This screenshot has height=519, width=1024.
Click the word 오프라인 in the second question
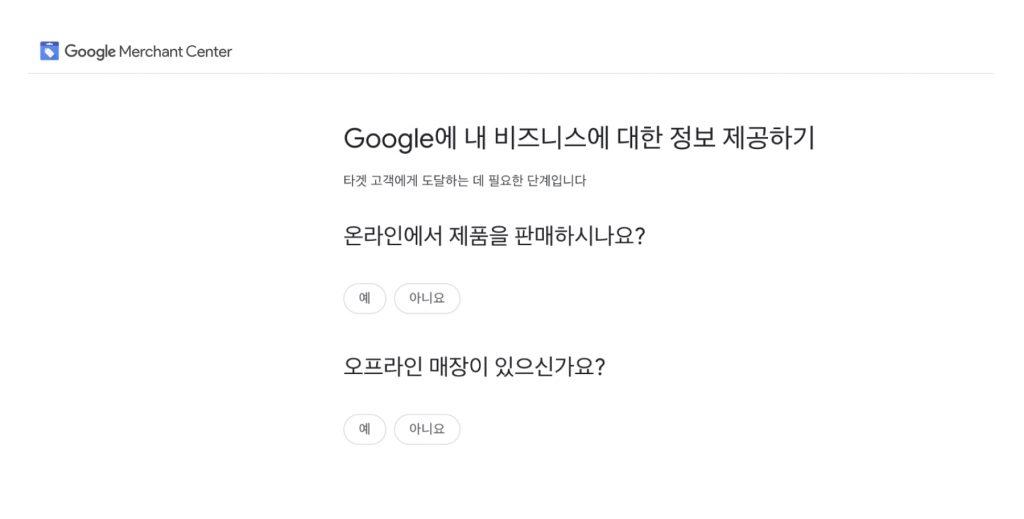pos(381,366)
